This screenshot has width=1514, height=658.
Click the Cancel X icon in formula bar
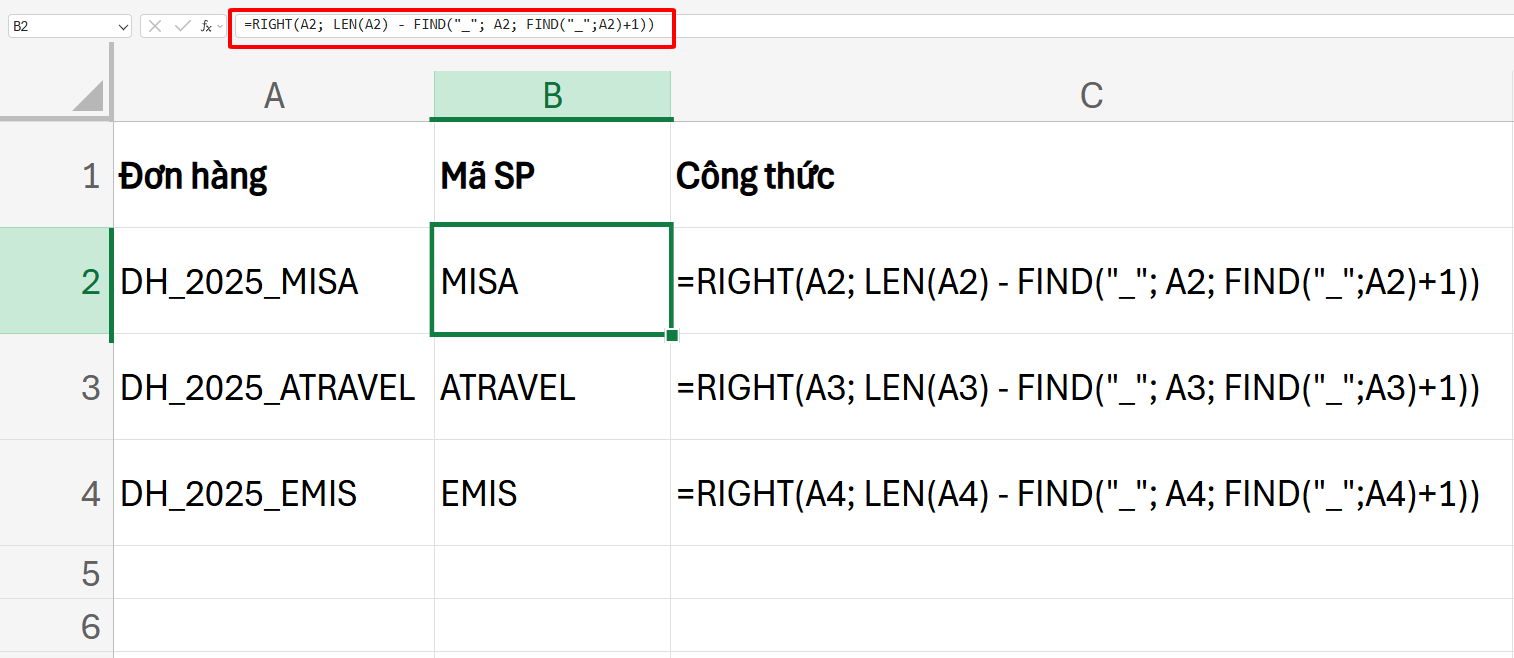155,26
